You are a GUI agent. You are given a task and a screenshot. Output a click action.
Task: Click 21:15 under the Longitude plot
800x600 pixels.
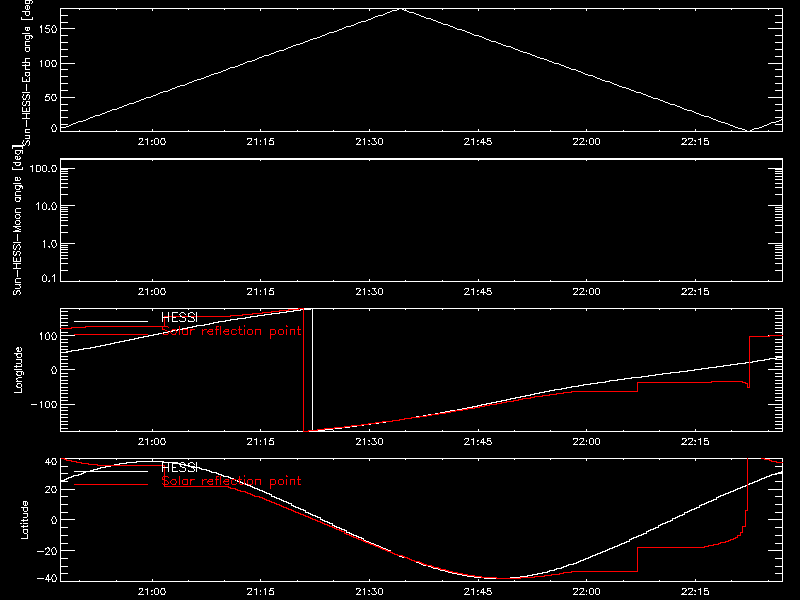click(261, 442)
